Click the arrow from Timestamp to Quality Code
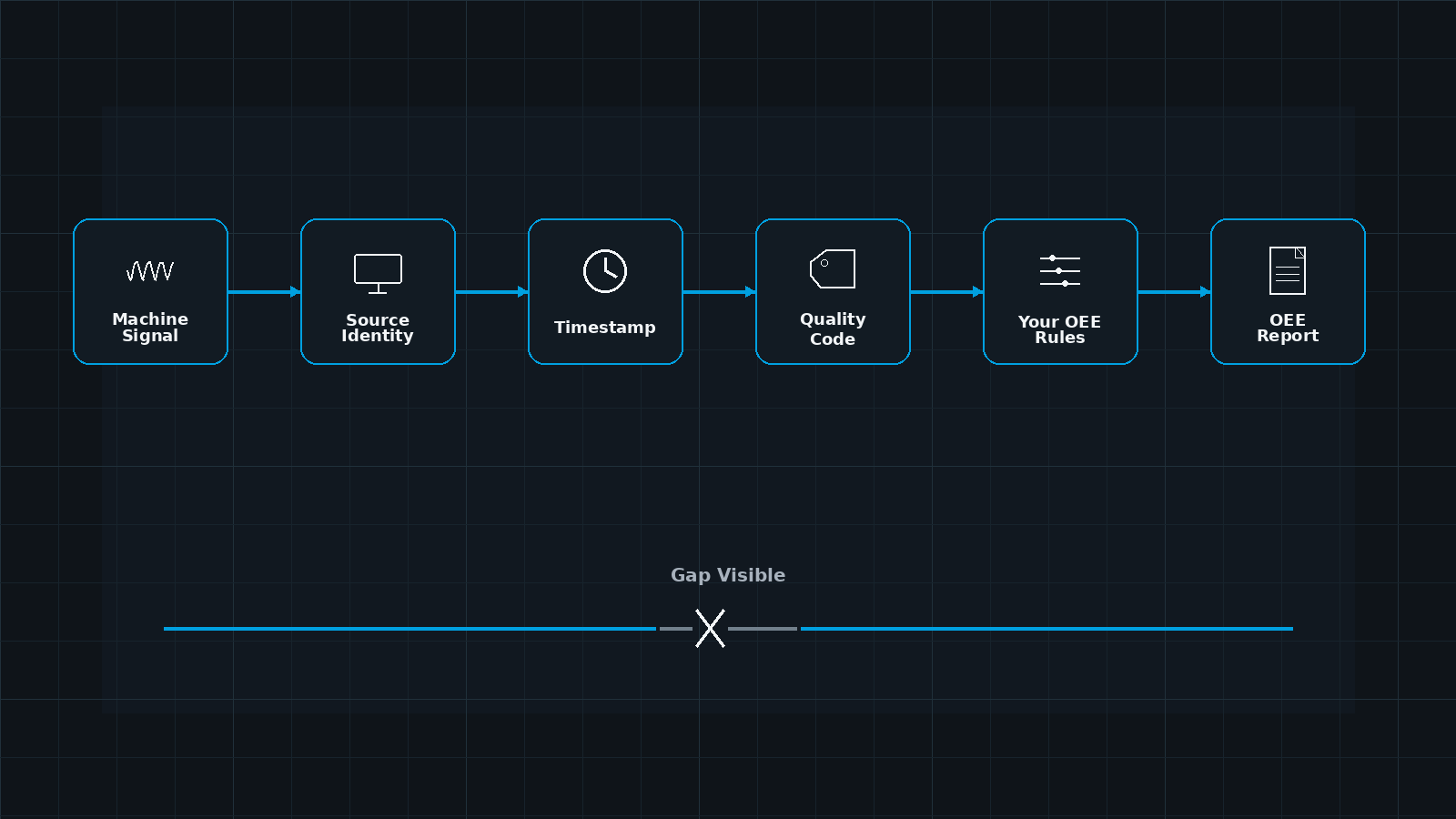 (719, 292)
